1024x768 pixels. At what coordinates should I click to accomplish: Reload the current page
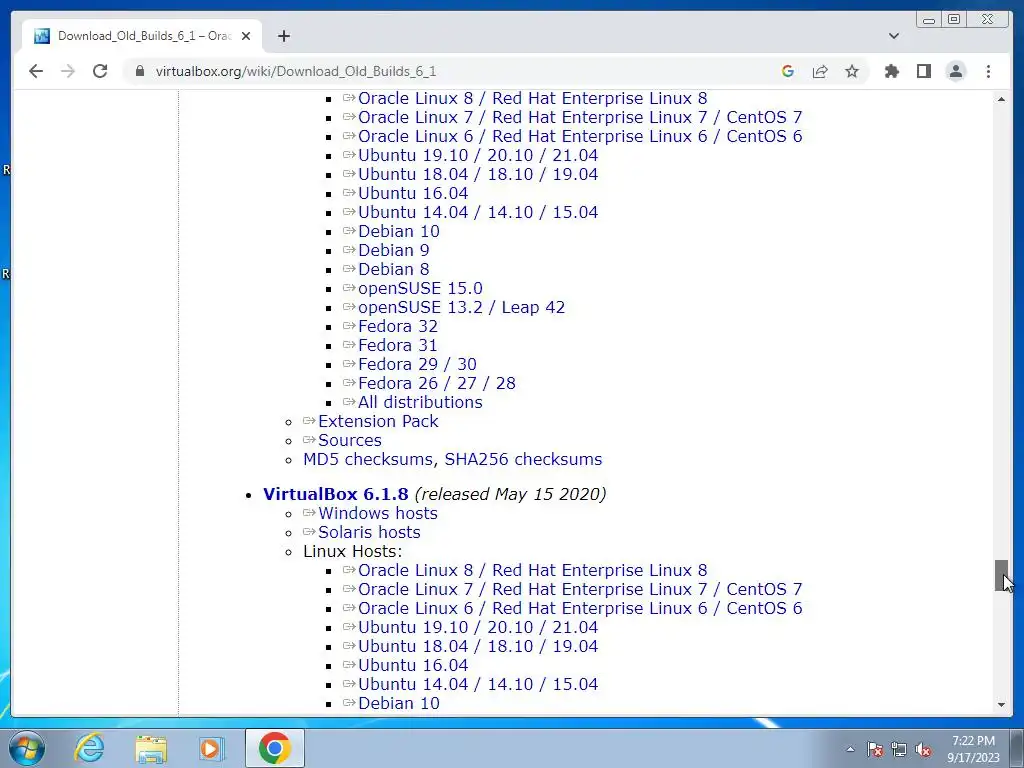coord(100,71)
